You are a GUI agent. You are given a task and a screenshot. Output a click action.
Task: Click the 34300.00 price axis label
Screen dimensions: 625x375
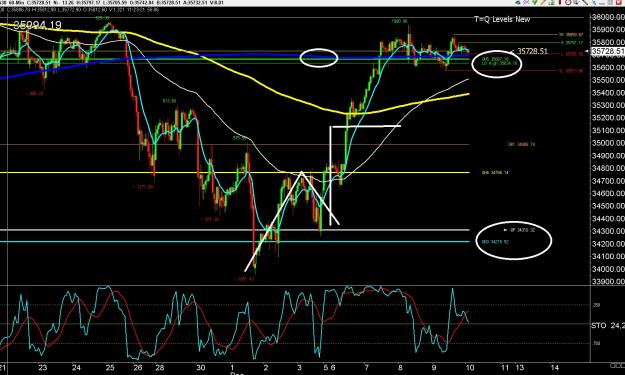[x=609, y=232]
